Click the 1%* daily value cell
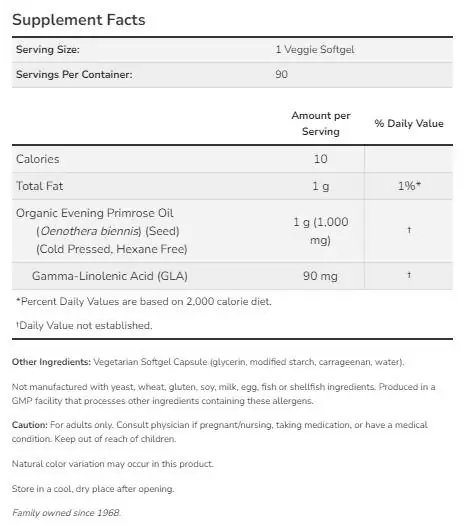467x526 pixels. coord(409,186)
